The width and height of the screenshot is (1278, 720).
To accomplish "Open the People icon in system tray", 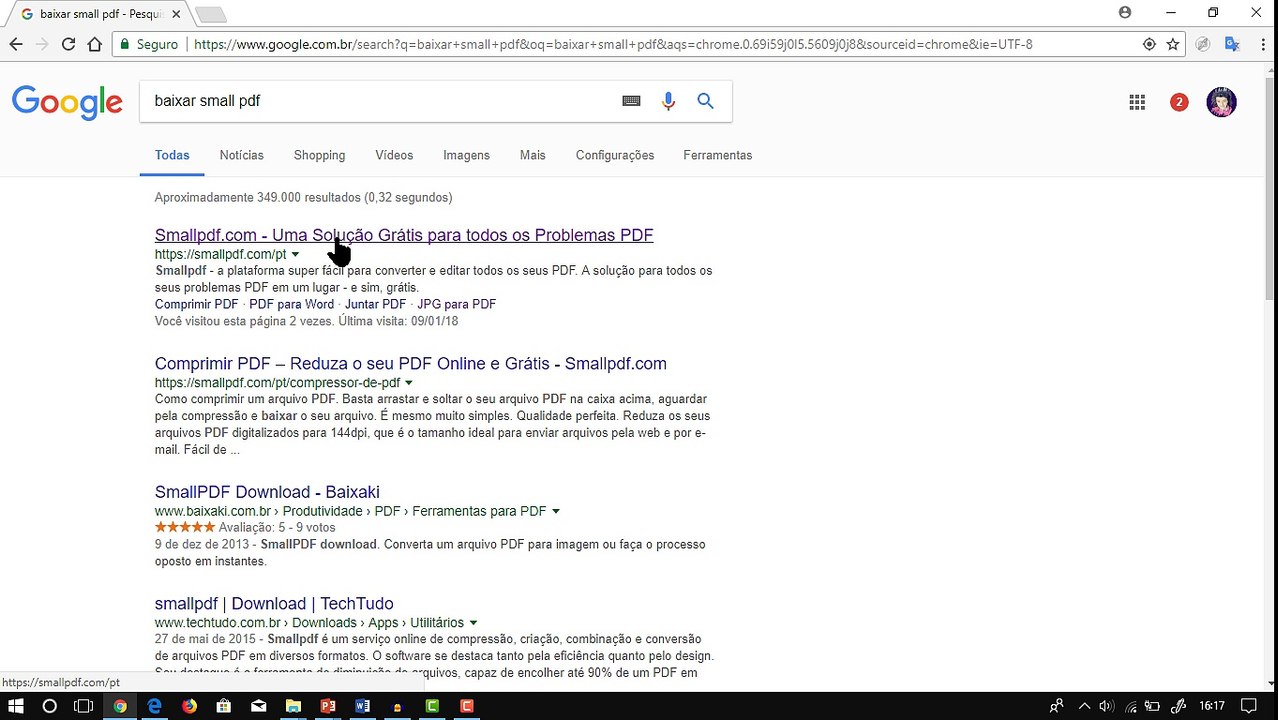I will pos(1056,706).
